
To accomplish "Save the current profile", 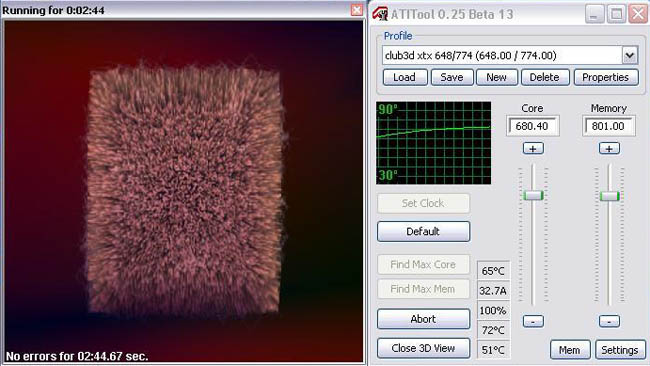I will tap(452, 78).
